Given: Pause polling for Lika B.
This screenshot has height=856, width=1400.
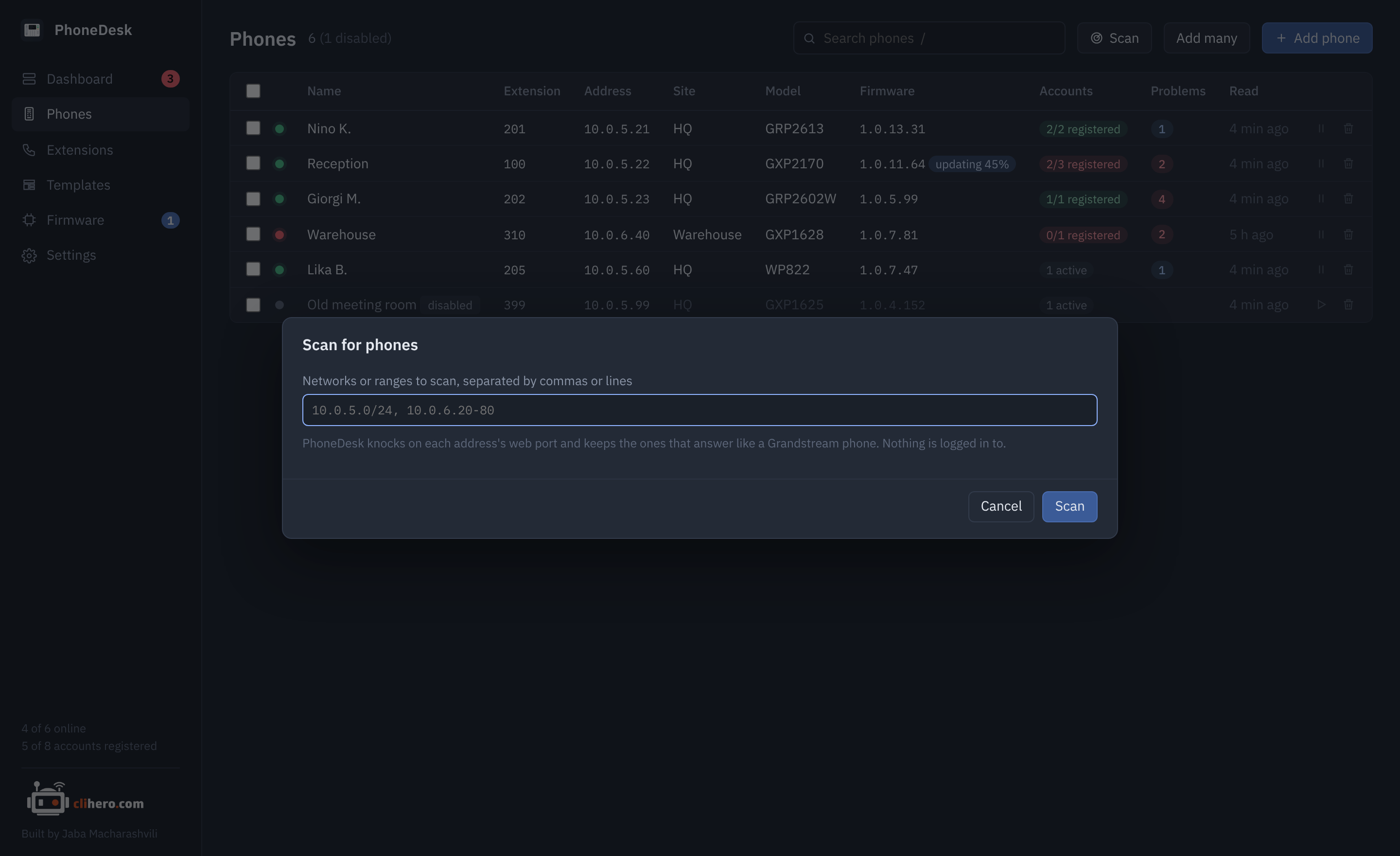Looking at the screenshot, I should [1321, 269].
